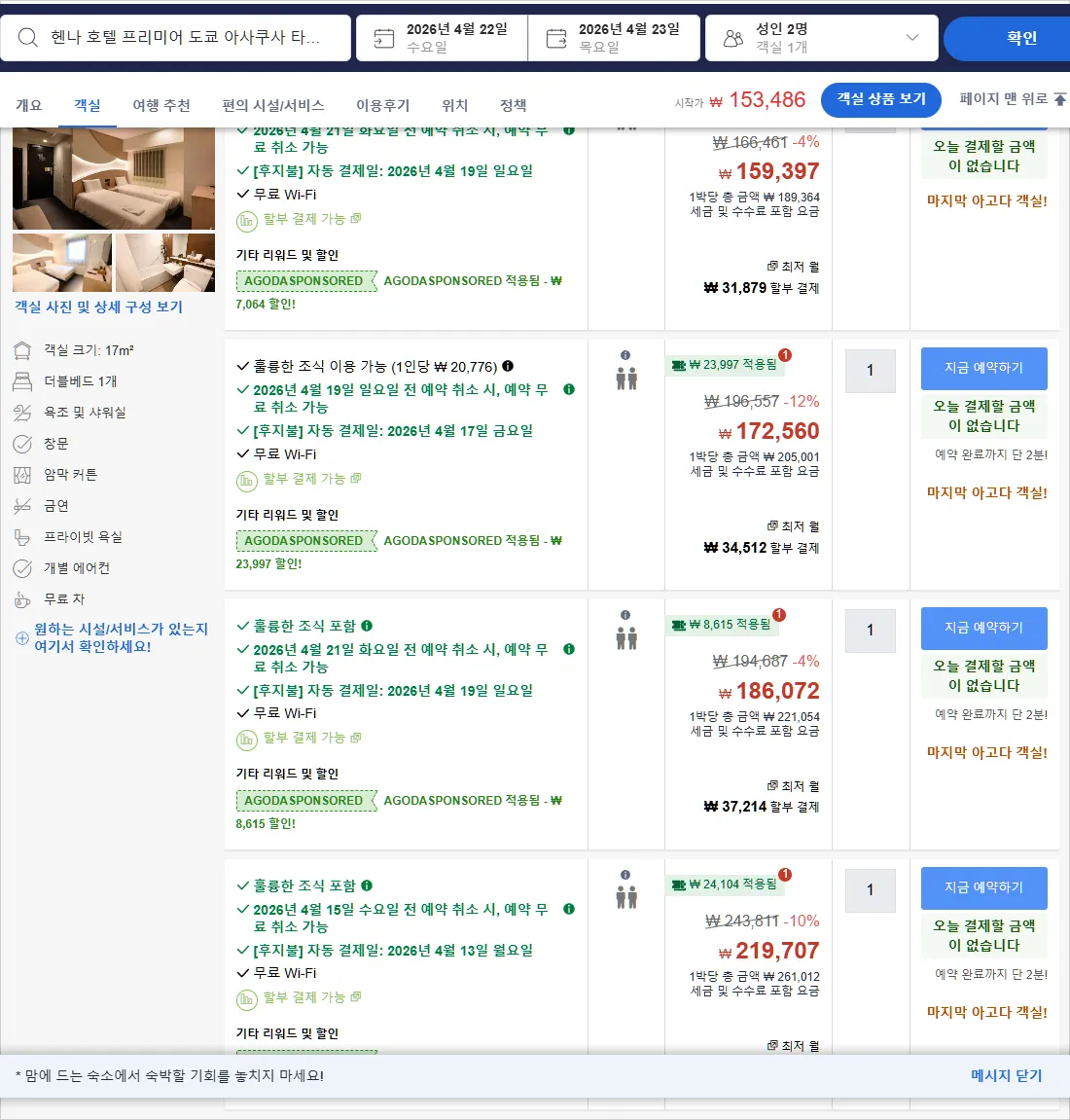1070x1120 pixels.
Task: Open the large room photo thumbnail
Action: [x=114, y=178]
